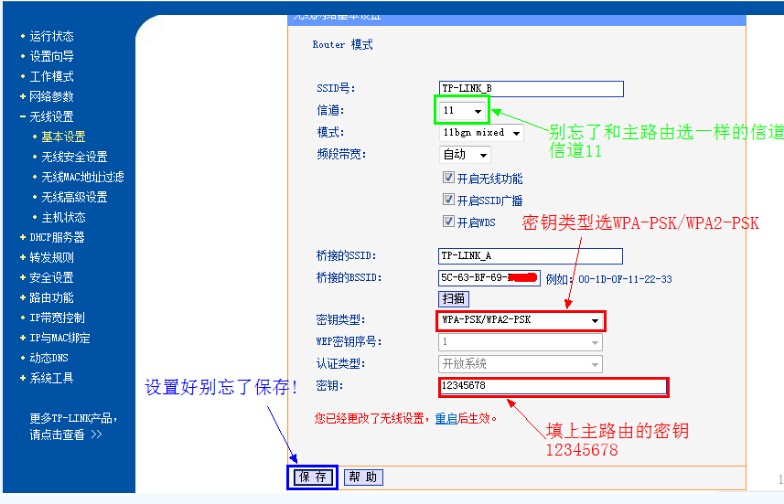This screenshot has height=504, width=784.
Task: Click the 帮助 help button
Action: point(364,477)
